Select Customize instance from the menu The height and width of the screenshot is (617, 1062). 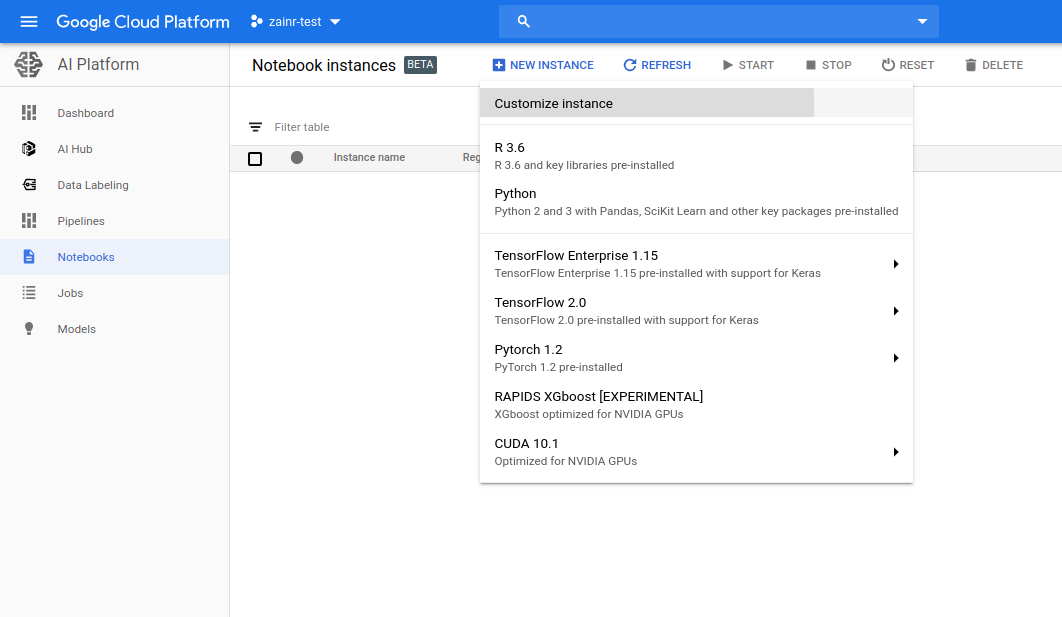tap(553, 102)
